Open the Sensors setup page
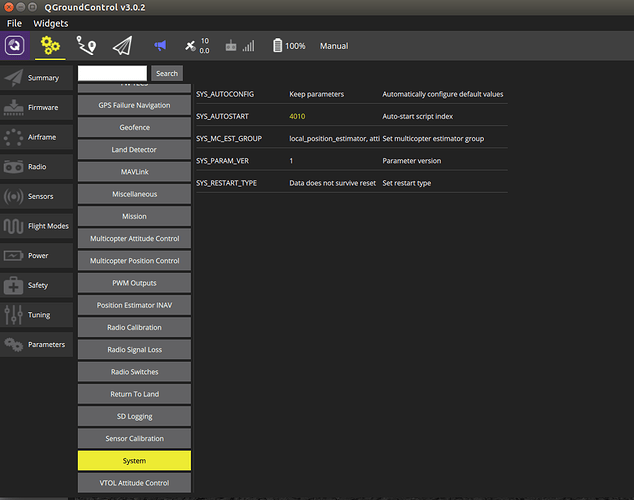Image resolution: width=634 pixels, height=500 pixels. [x=36, y=196]
